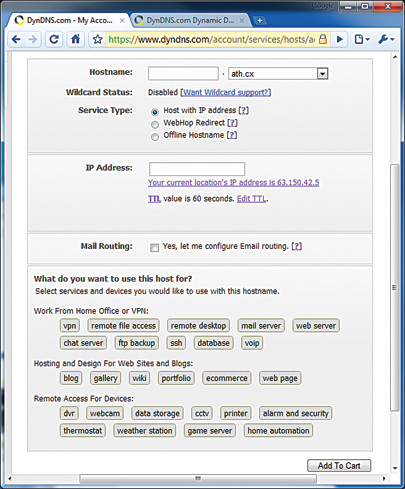Select Host with IP address radio

tap(155, 112)
